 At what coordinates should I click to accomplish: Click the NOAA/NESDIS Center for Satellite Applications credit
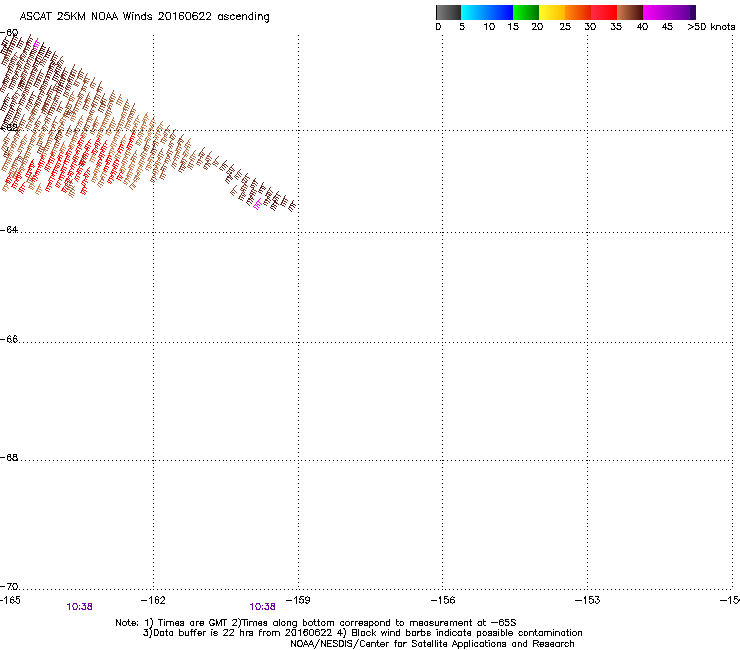[432, 644]
